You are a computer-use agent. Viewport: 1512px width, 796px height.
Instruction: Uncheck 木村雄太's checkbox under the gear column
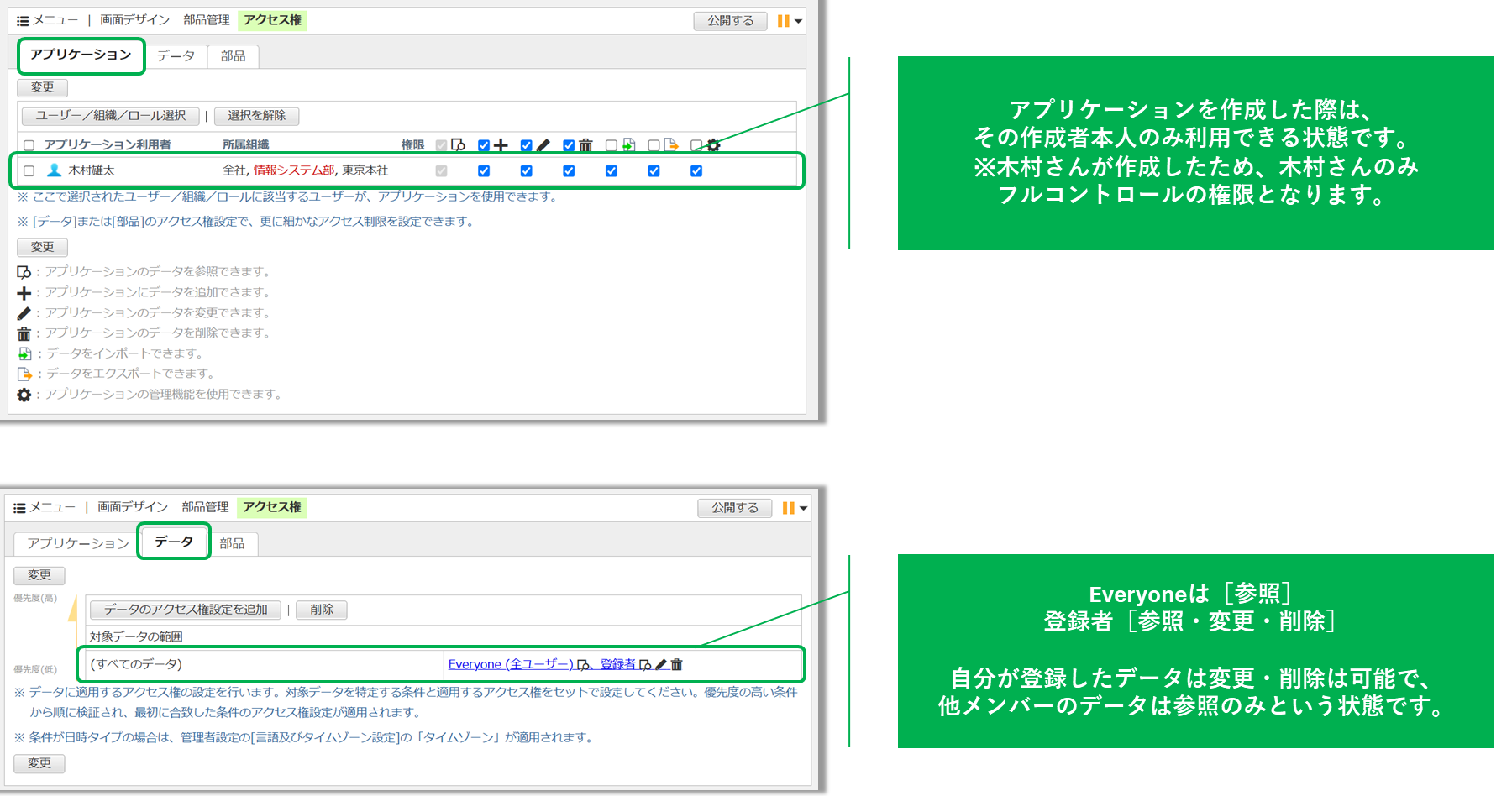696,171
